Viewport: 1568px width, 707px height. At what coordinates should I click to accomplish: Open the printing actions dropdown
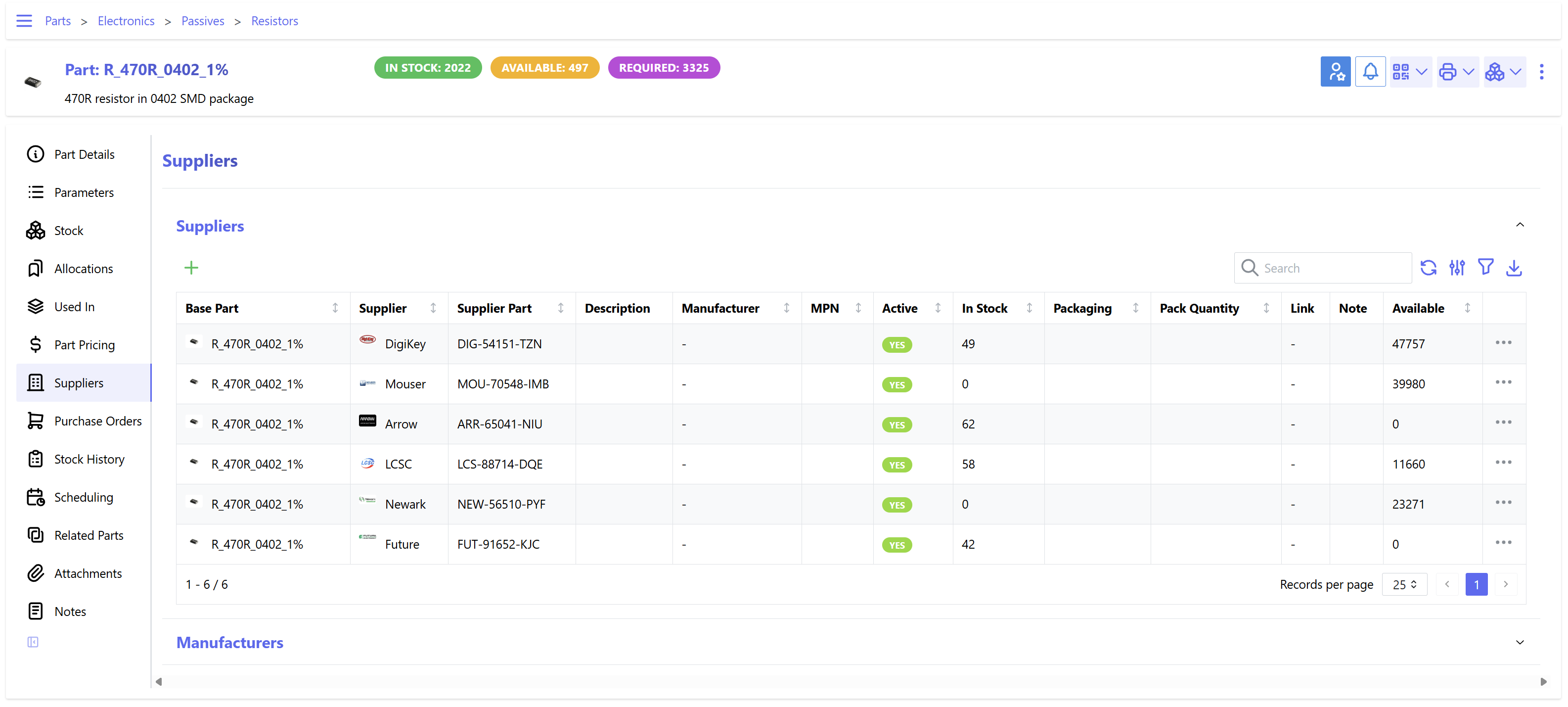point(1457,72)
